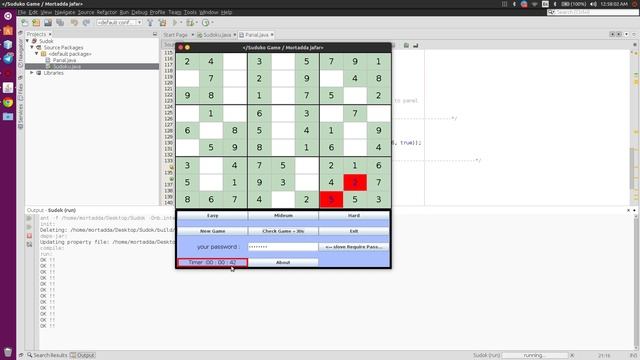This screenshot has height=360, width=640.
Task: Click Navigator side tab
Action: coord(20,53)
